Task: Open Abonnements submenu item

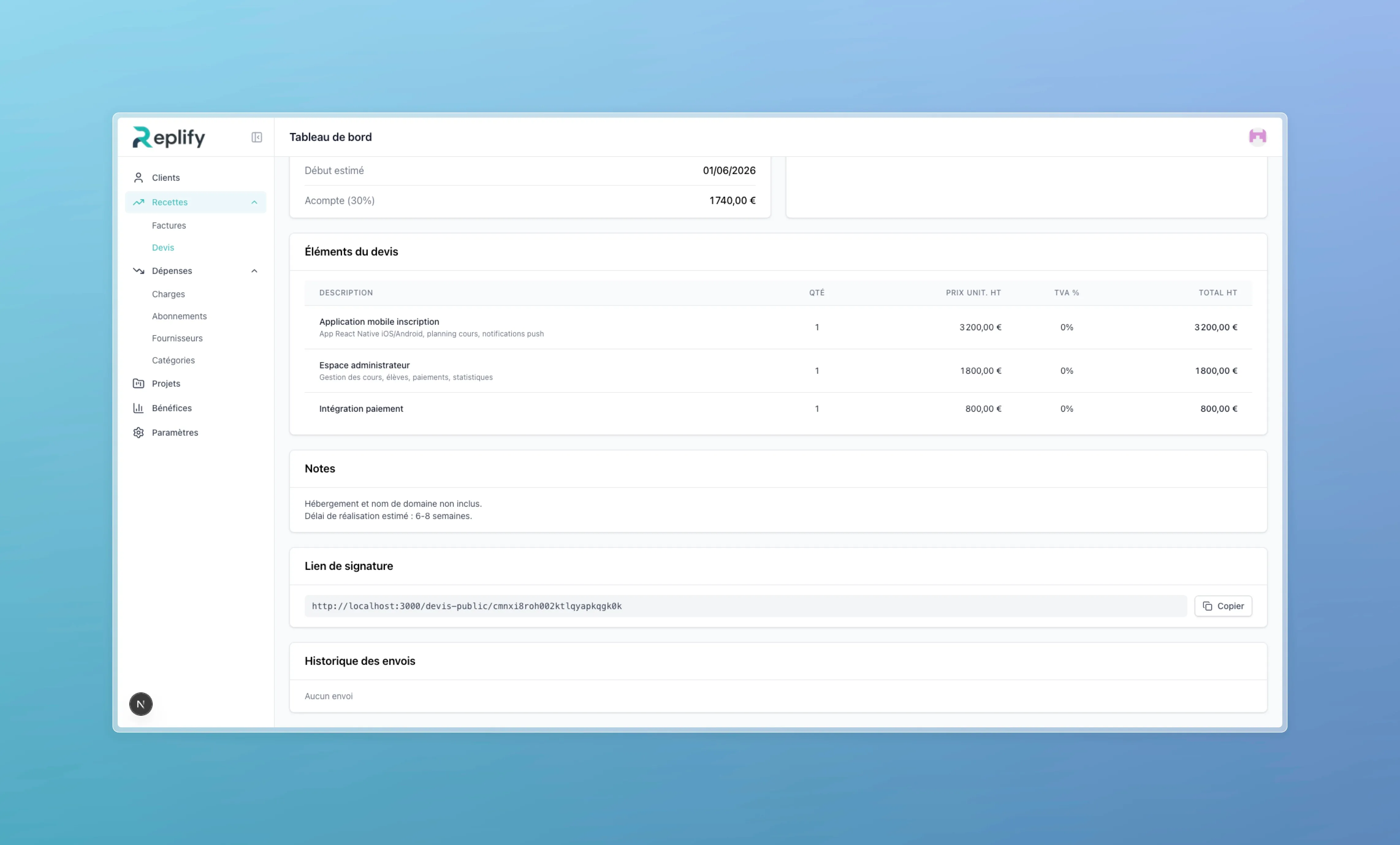Action: coord(179,316)
